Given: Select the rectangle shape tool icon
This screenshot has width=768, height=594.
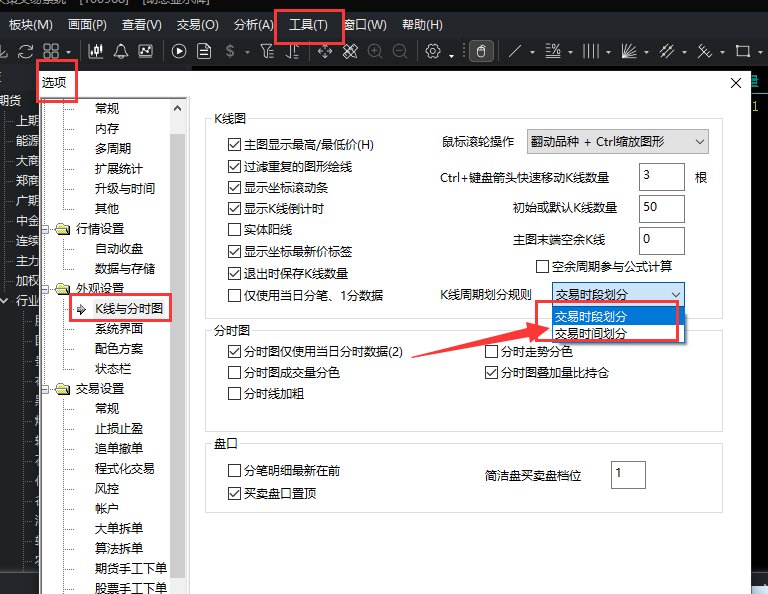Looking at the screenshot, I should [743, 51].
